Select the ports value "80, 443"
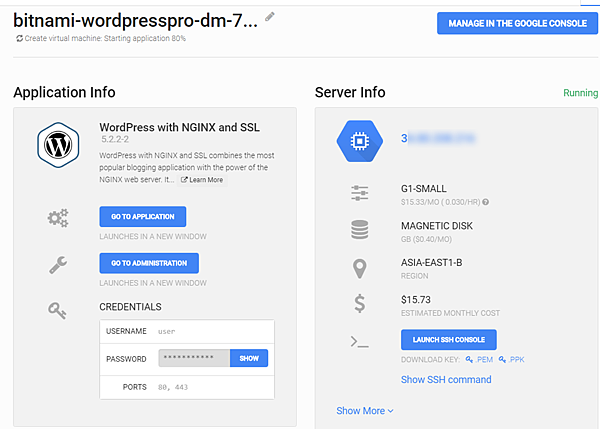 click(x=173, y=387)
